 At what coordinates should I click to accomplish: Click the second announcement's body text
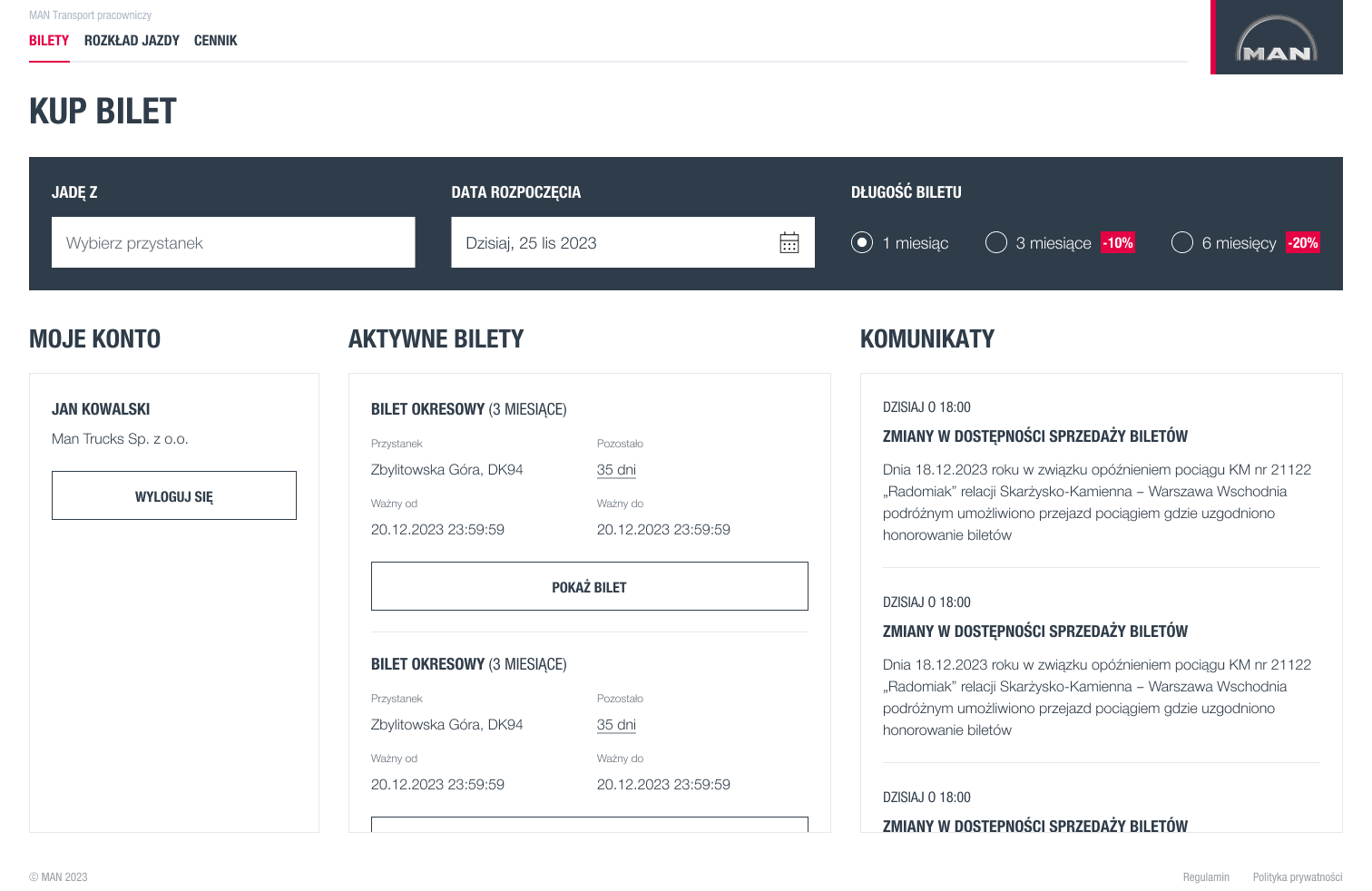pos(1097,698)
